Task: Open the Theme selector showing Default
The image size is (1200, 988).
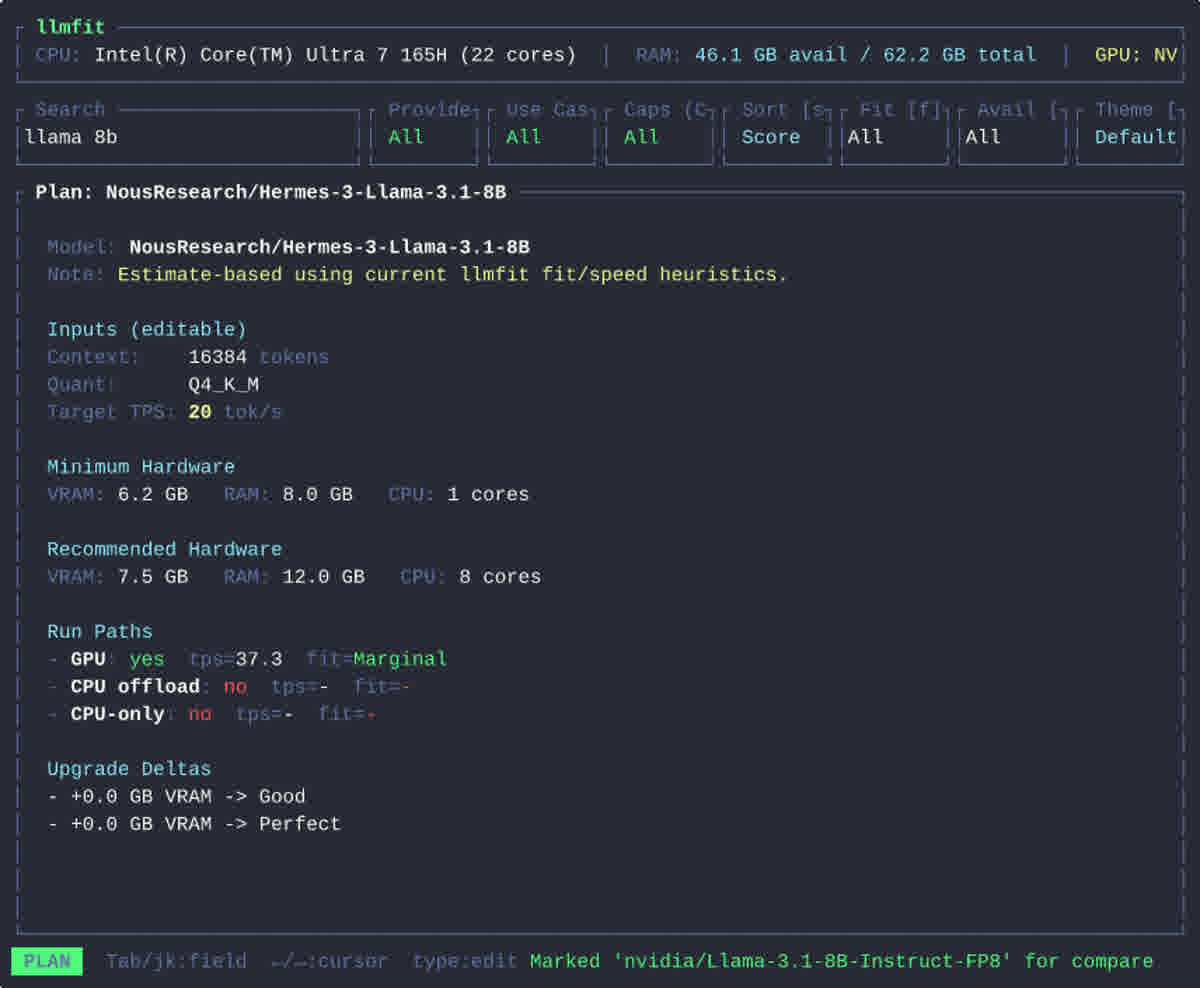Action: pos(1131,137)
